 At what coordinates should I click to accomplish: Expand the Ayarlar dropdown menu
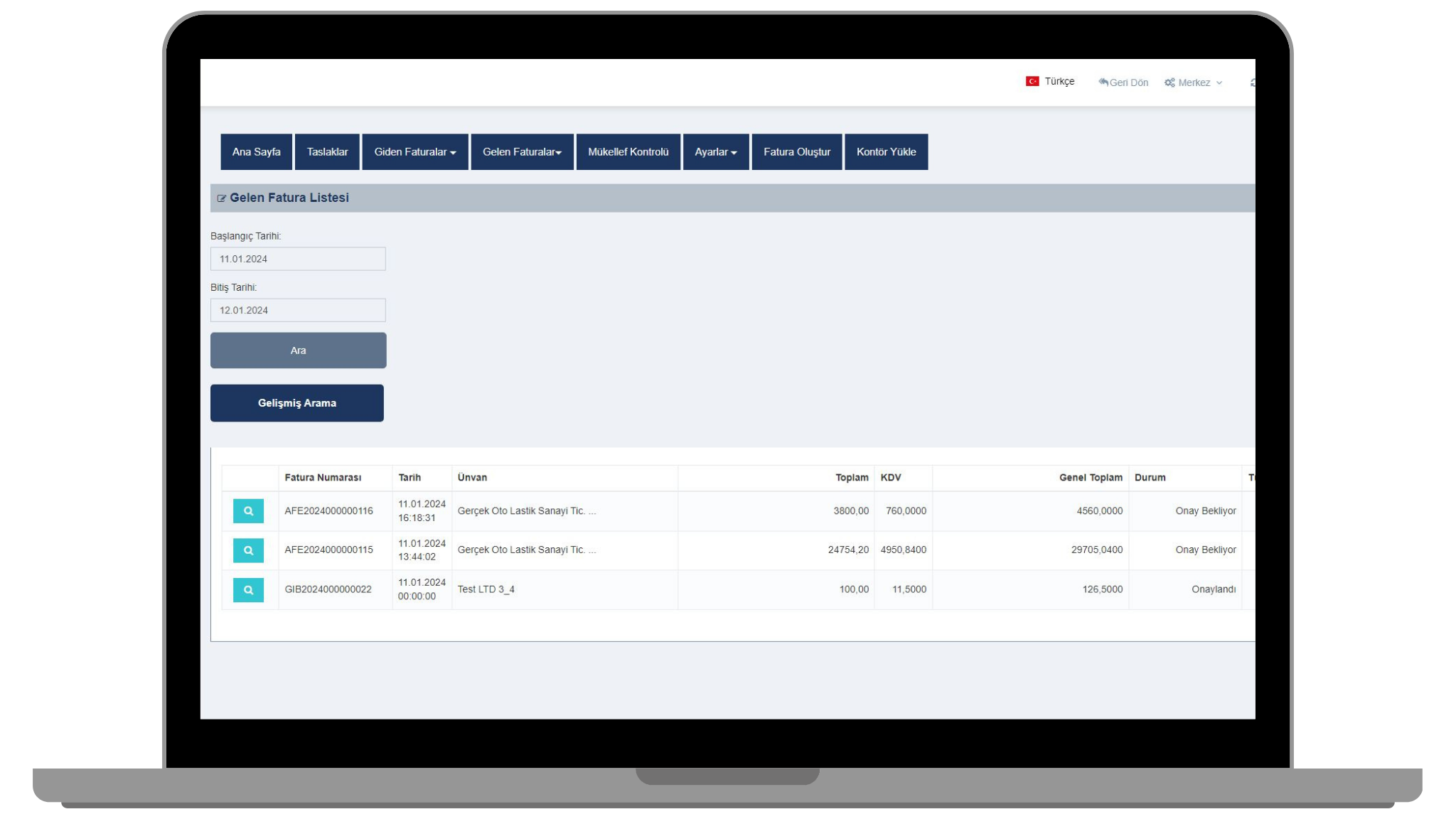click(716, 152)
